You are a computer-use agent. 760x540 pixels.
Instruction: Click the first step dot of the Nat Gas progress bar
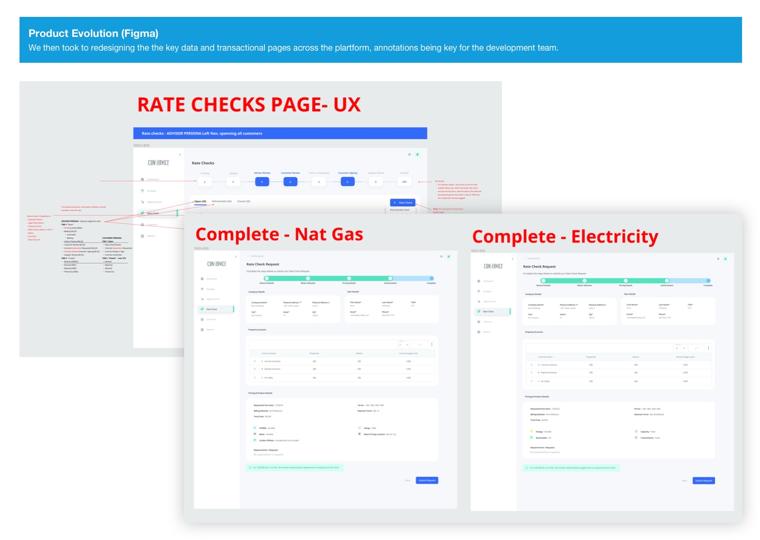pyautogui.click(x=267, y=278)
